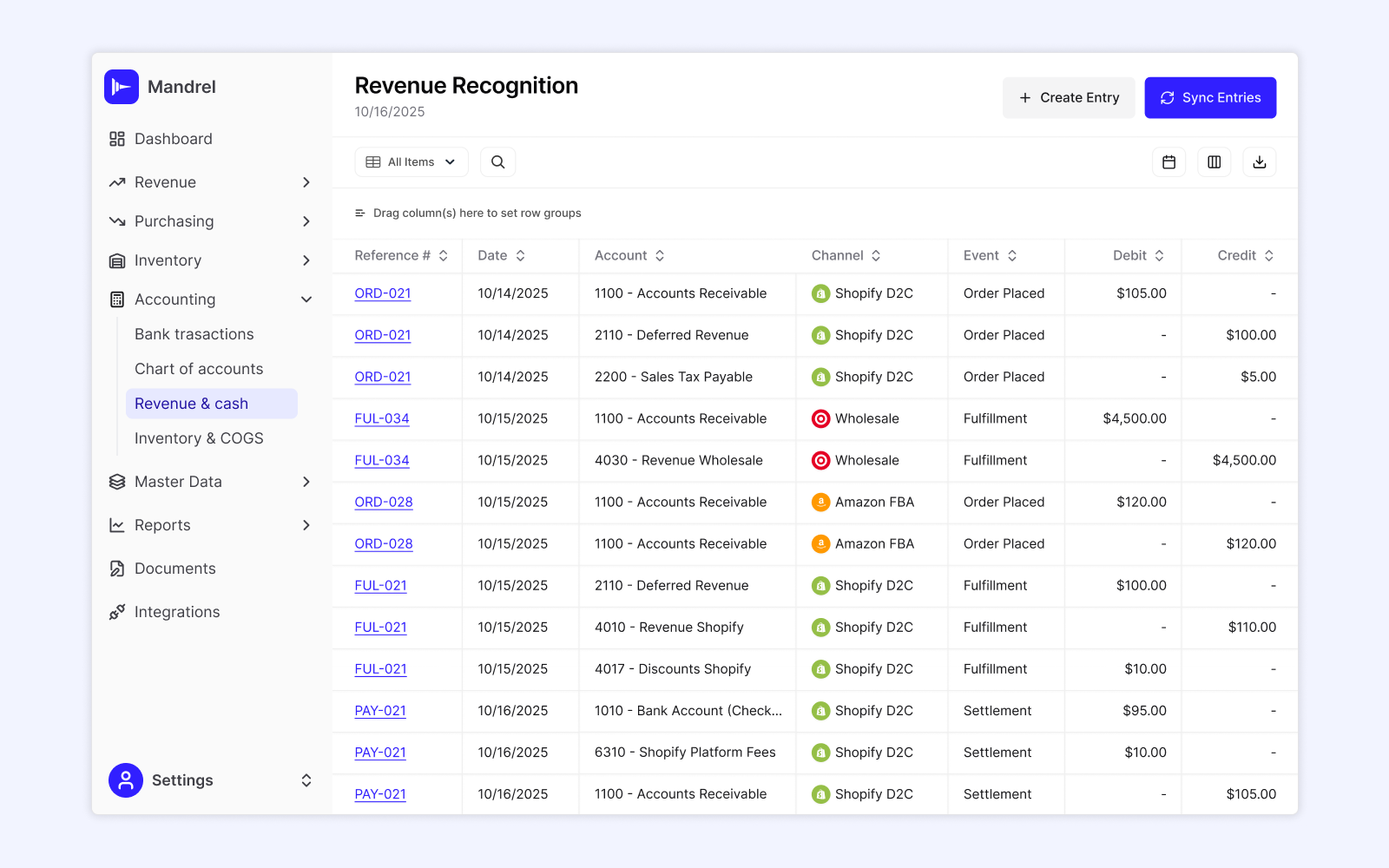Open journal entry reference FUL-034
Screen dimensions: 1389x868
coord(382,418)
